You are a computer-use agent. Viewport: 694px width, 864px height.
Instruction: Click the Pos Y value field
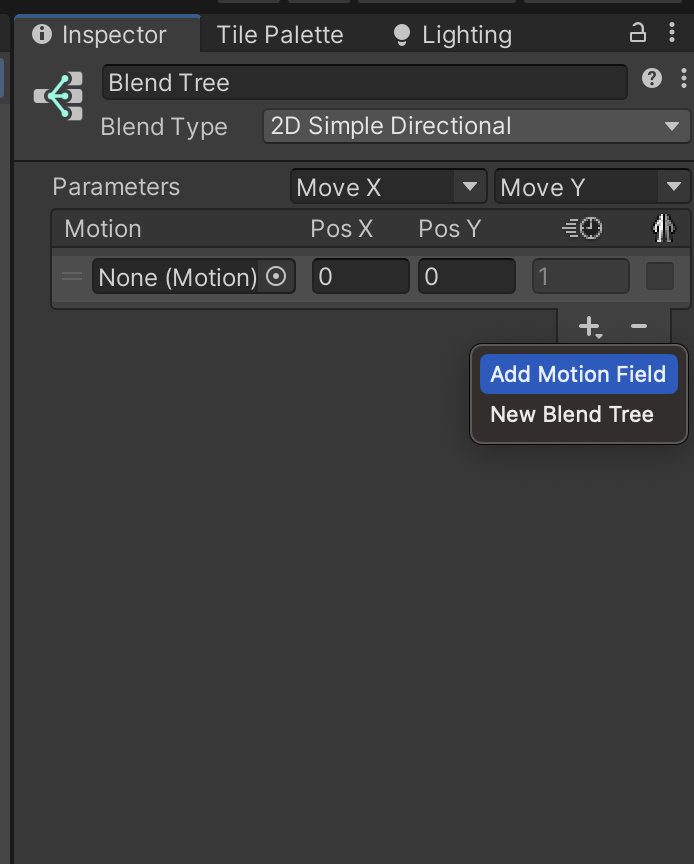467,277
